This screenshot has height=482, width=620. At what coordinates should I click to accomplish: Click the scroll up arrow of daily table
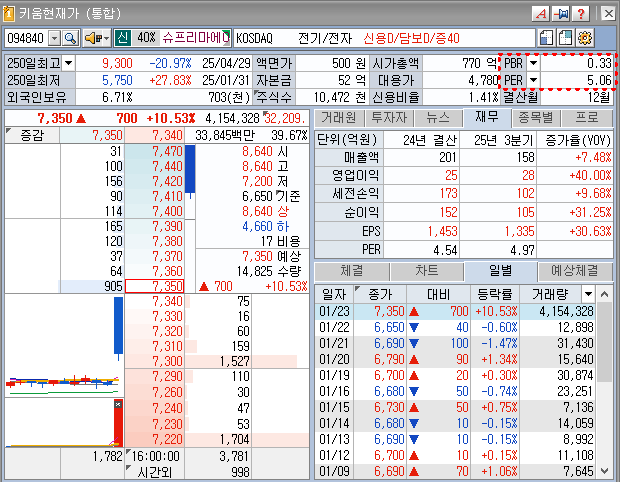[604, 294]
